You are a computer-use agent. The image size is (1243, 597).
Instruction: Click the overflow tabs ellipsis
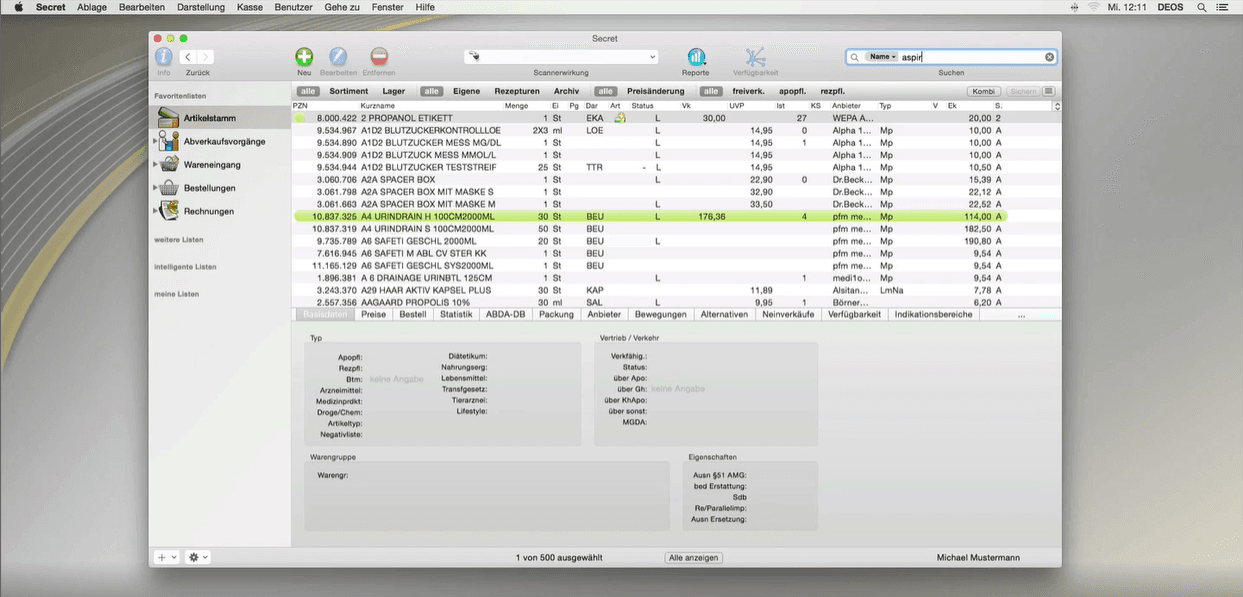pyautogui.click(x=1021, y=315)
